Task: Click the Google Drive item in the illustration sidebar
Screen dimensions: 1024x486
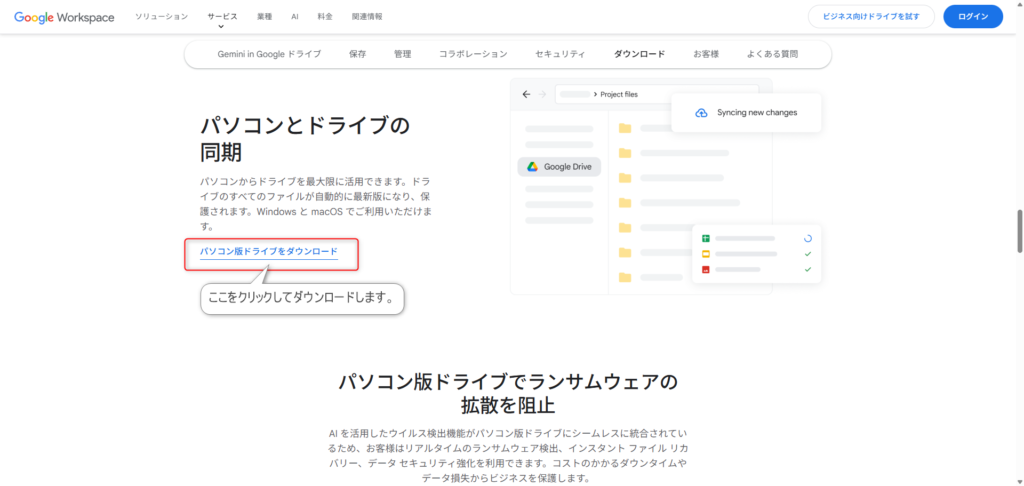Action: click(x=559, y=167)
